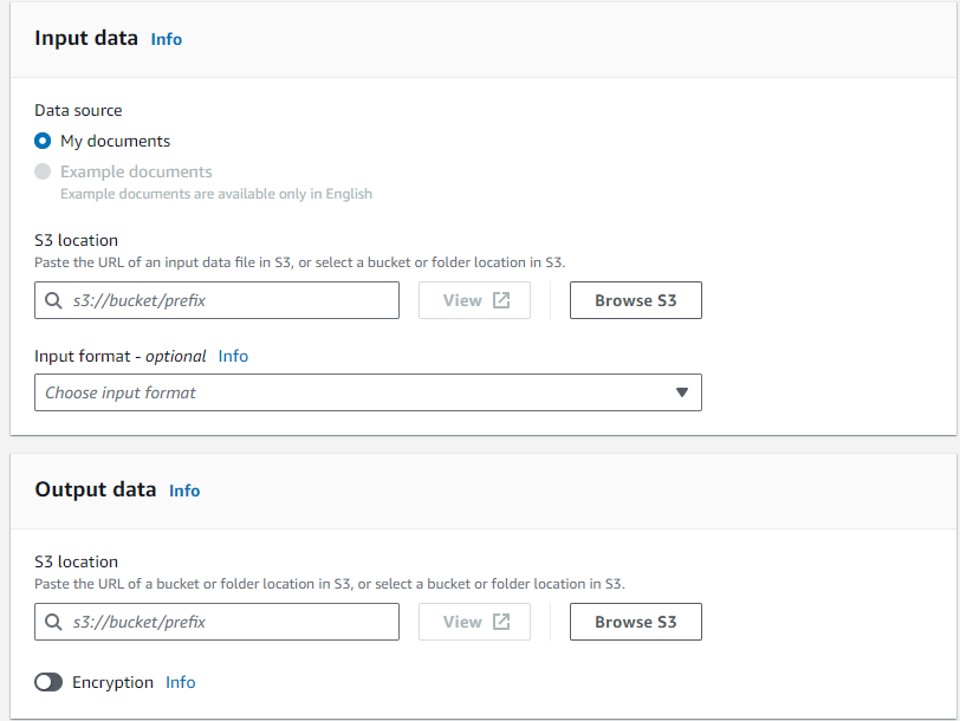Focus the Output data S3 location text field
The image size is (960, 721).
click(x=230, y=622)
